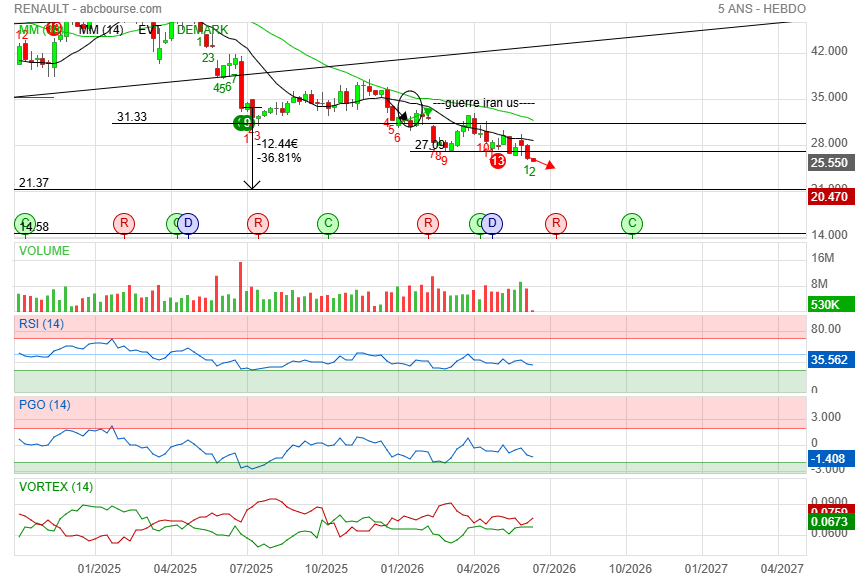The width and height of the screenshot is (855, 579).
Task: Click the 01/2026 date axis label
Action: coord(402,569)
